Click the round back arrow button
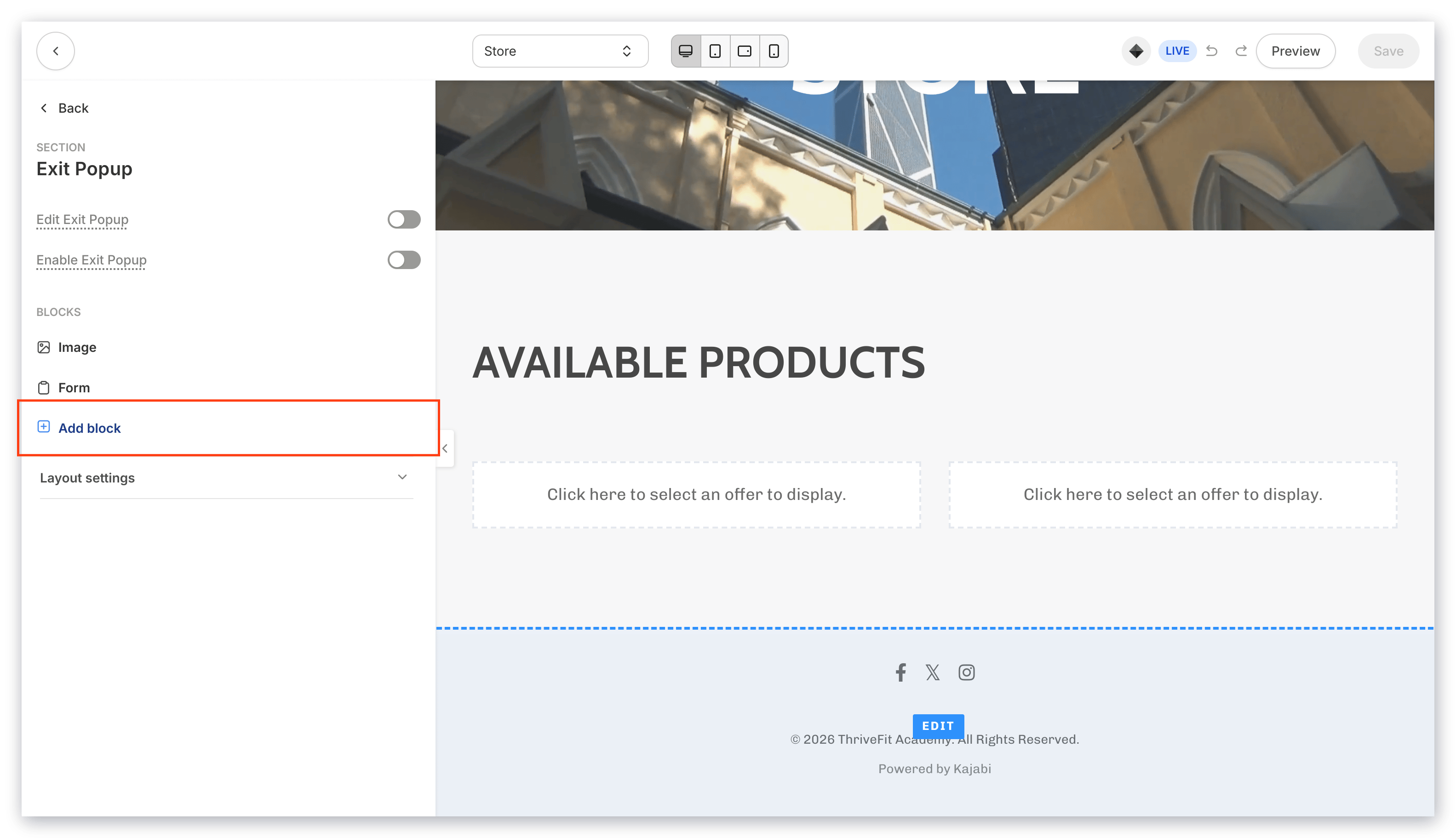This screenshot has height=838, width=1456. pyautogui.click(x=55, y=51)
